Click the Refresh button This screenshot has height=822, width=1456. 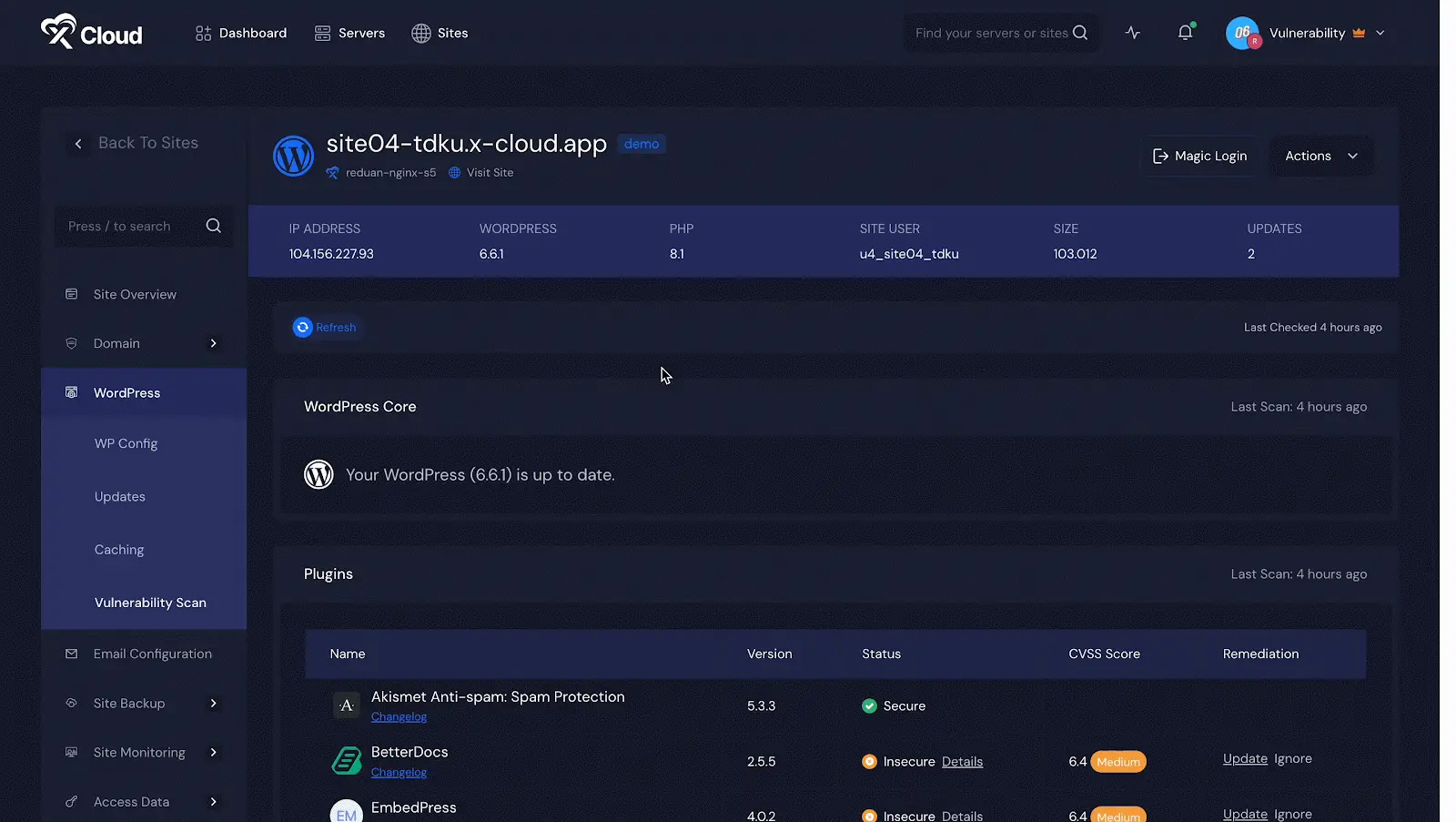tap(326, 327)
